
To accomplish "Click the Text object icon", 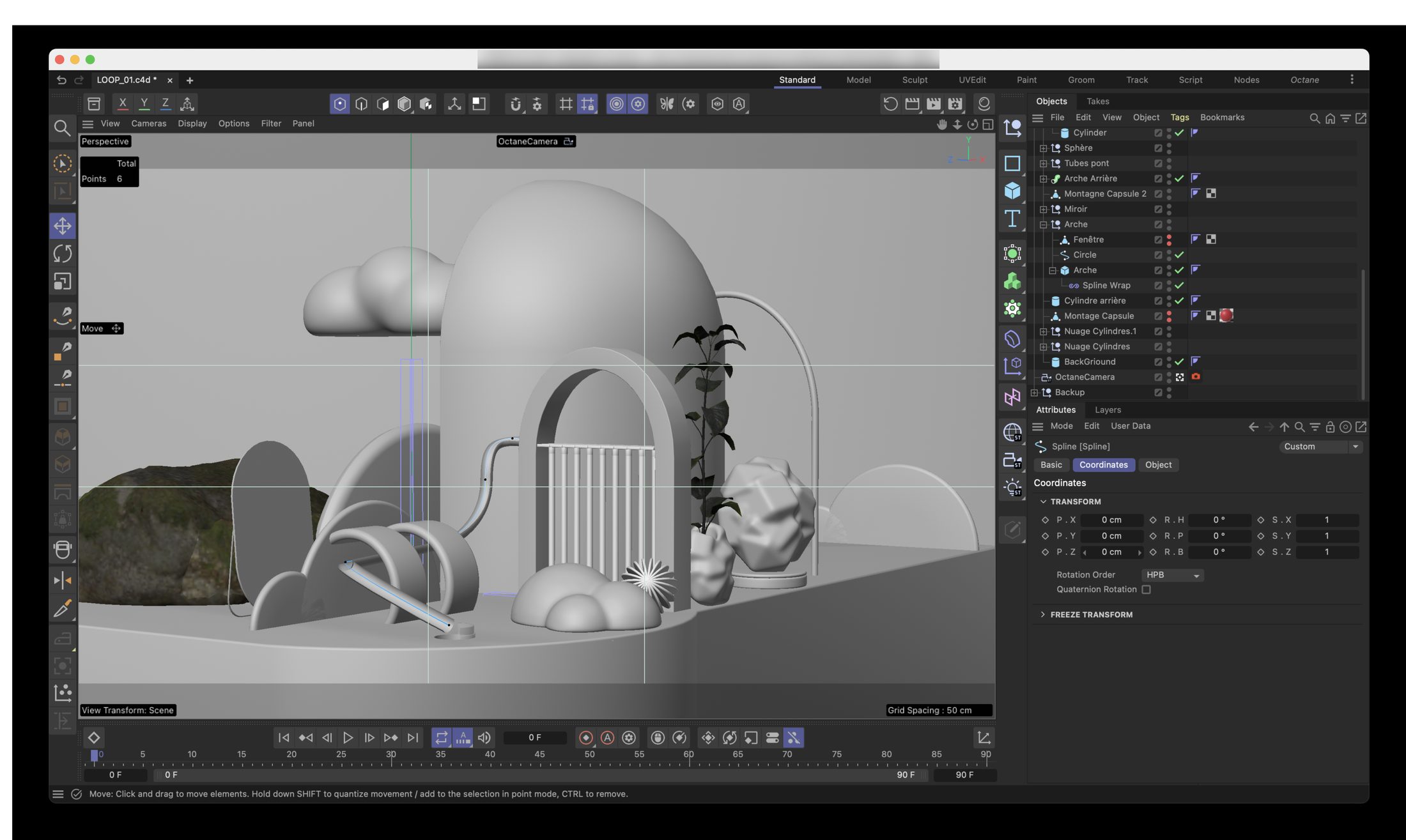I will click(1012, 218).
